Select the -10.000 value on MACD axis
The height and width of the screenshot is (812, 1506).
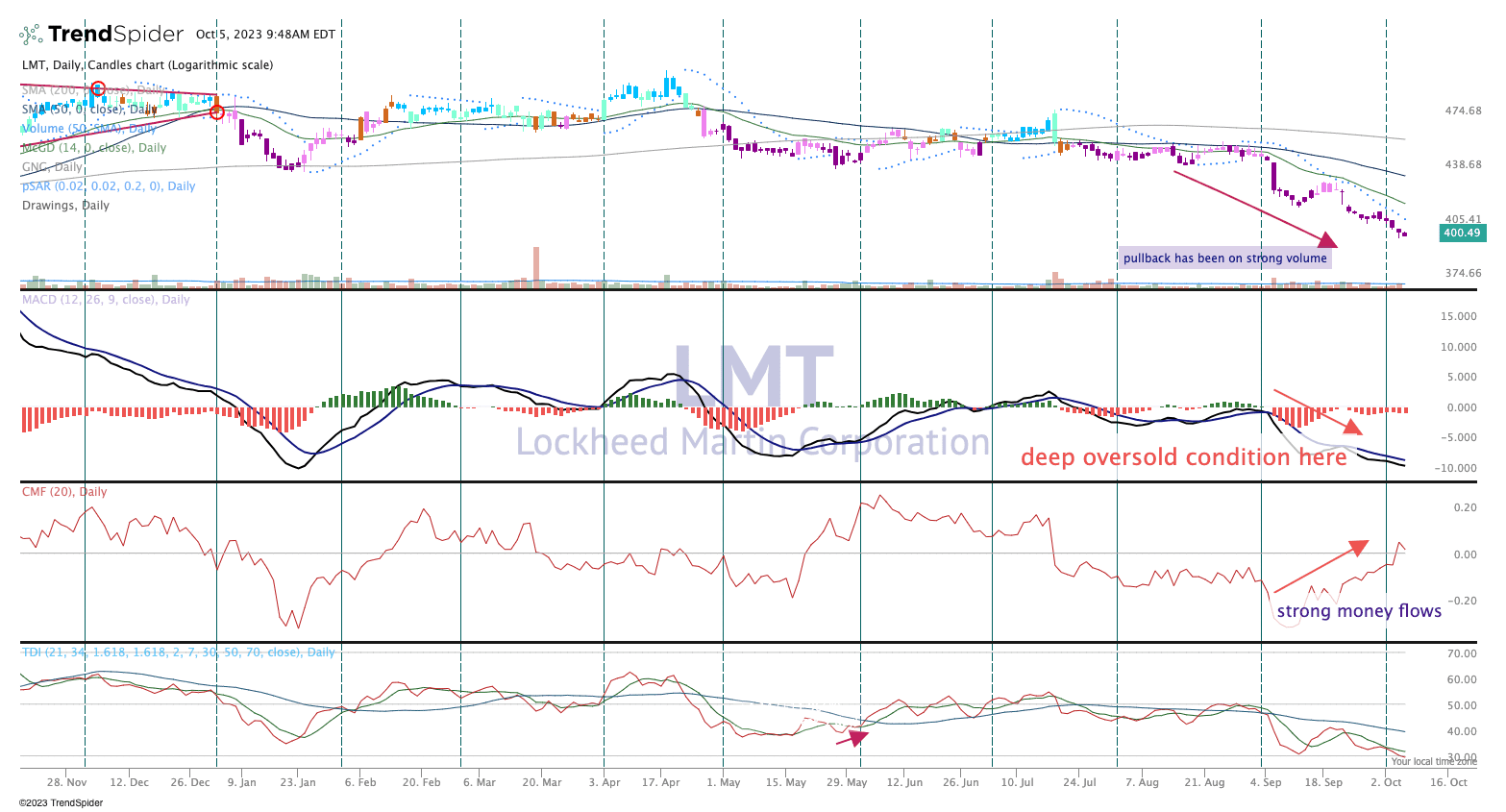click(x=1457, y=469)
